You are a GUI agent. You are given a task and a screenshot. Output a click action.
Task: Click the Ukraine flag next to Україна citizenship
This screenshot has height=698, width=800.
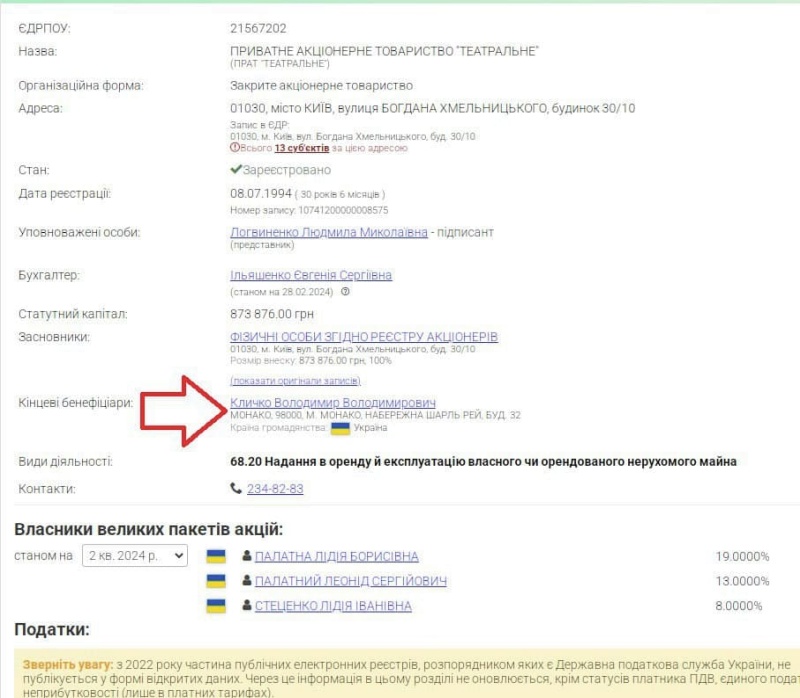340,428
